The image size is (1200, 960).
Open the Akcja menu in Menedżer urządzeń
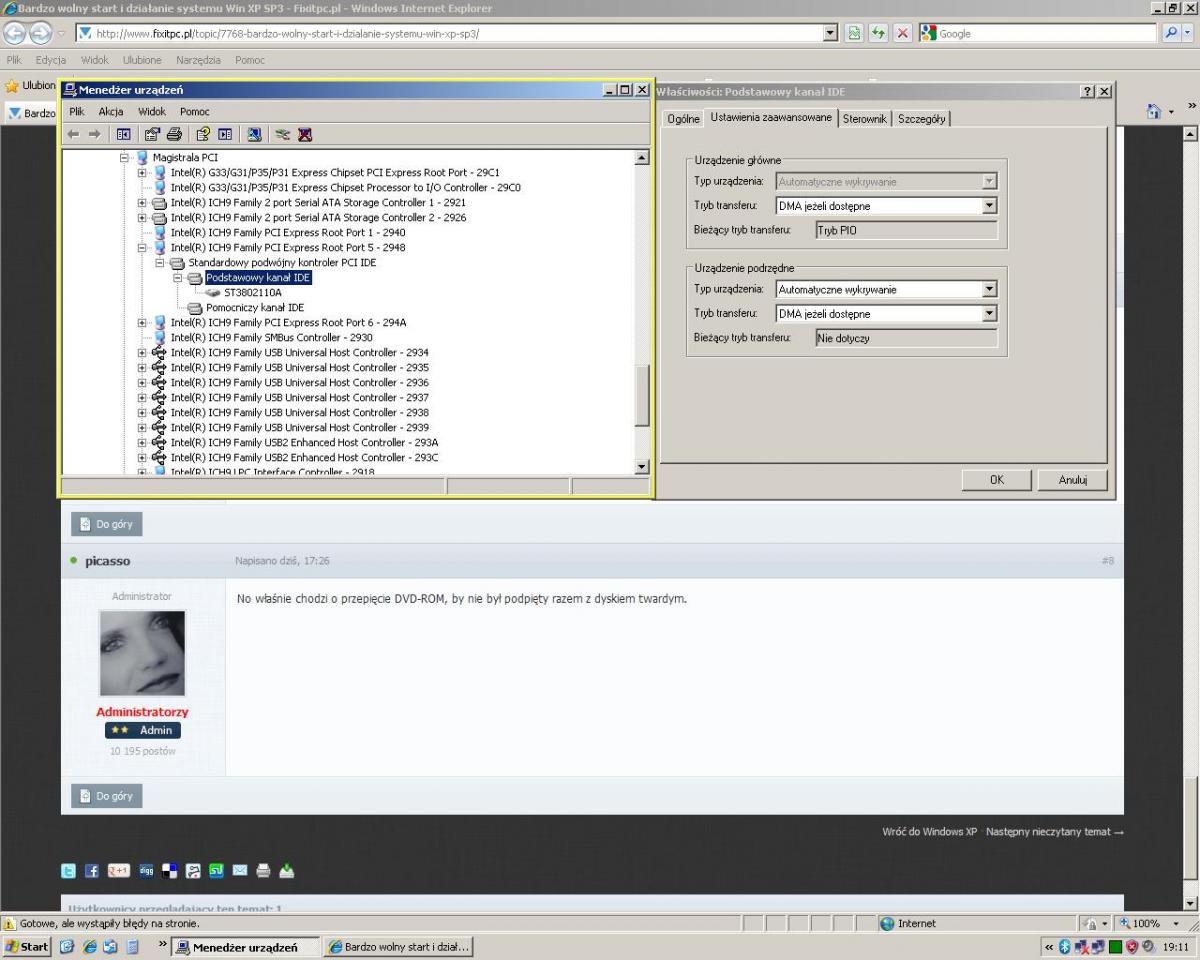click(111, 112)
